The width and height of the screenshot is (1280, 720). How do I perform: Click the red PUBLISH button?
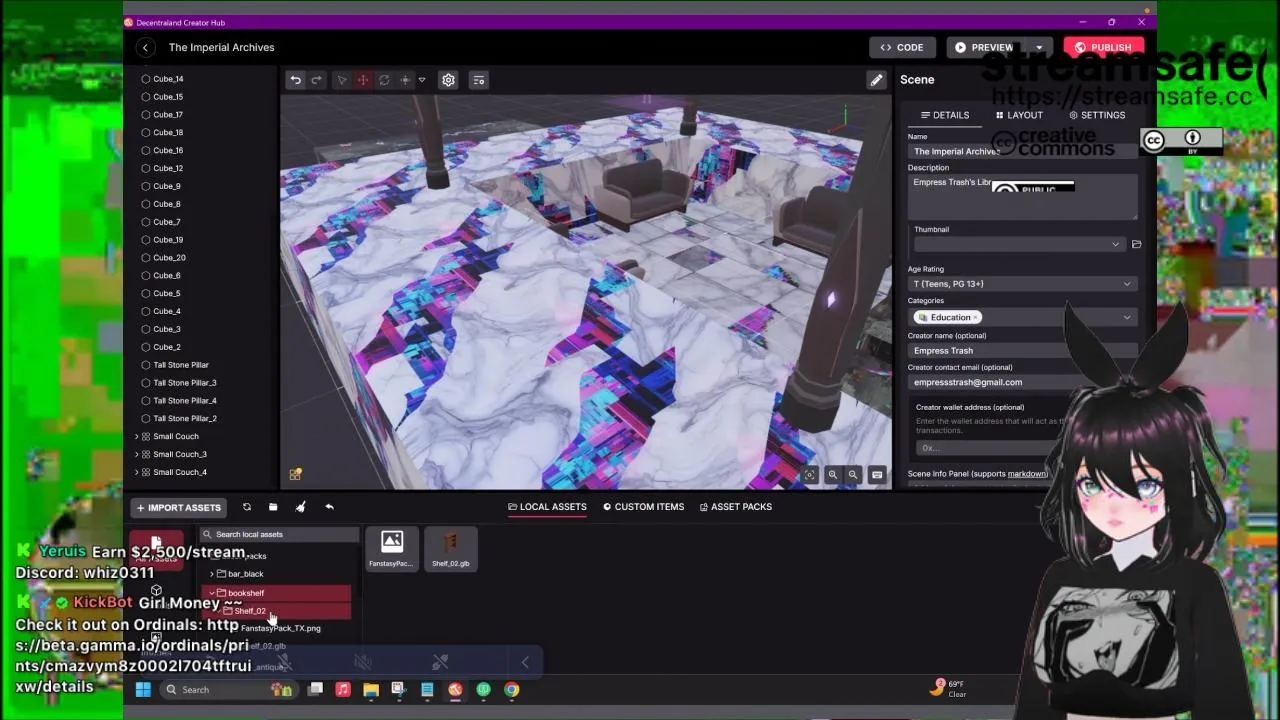pos(1104,47)
